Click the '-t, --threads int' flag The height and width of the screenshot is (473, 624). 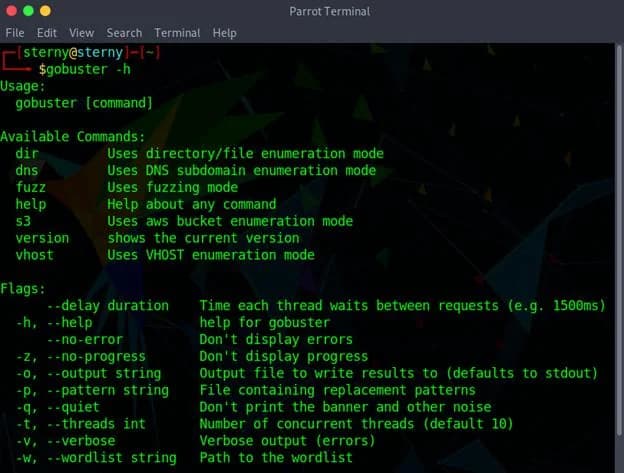point(81,424)
